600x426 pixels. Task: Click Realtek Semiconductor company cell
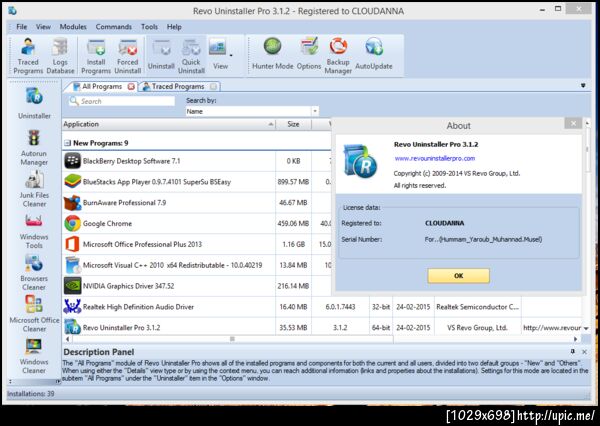(478, 307)
